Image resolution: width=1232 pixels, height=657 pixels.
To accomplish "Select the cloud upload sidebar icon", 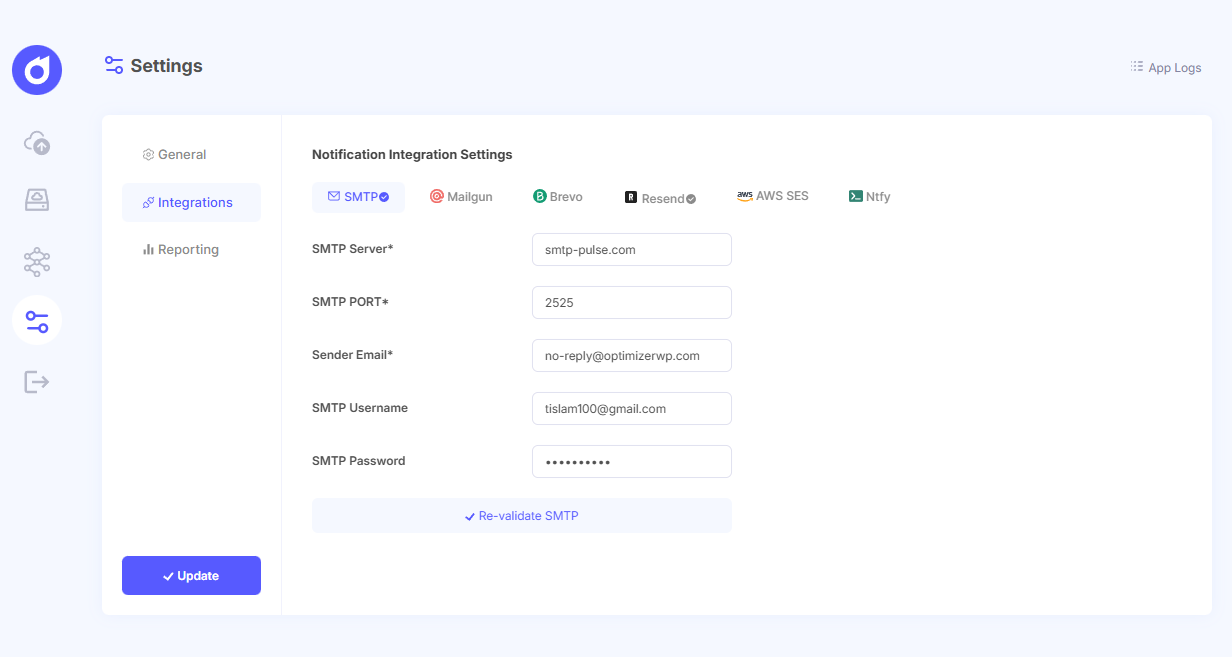I will coord(36,142).
